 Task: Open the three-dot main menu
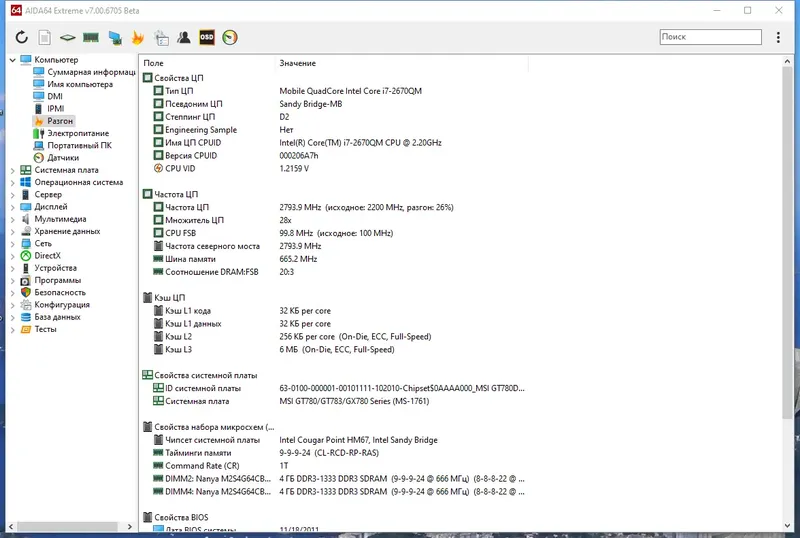point(778,37)
